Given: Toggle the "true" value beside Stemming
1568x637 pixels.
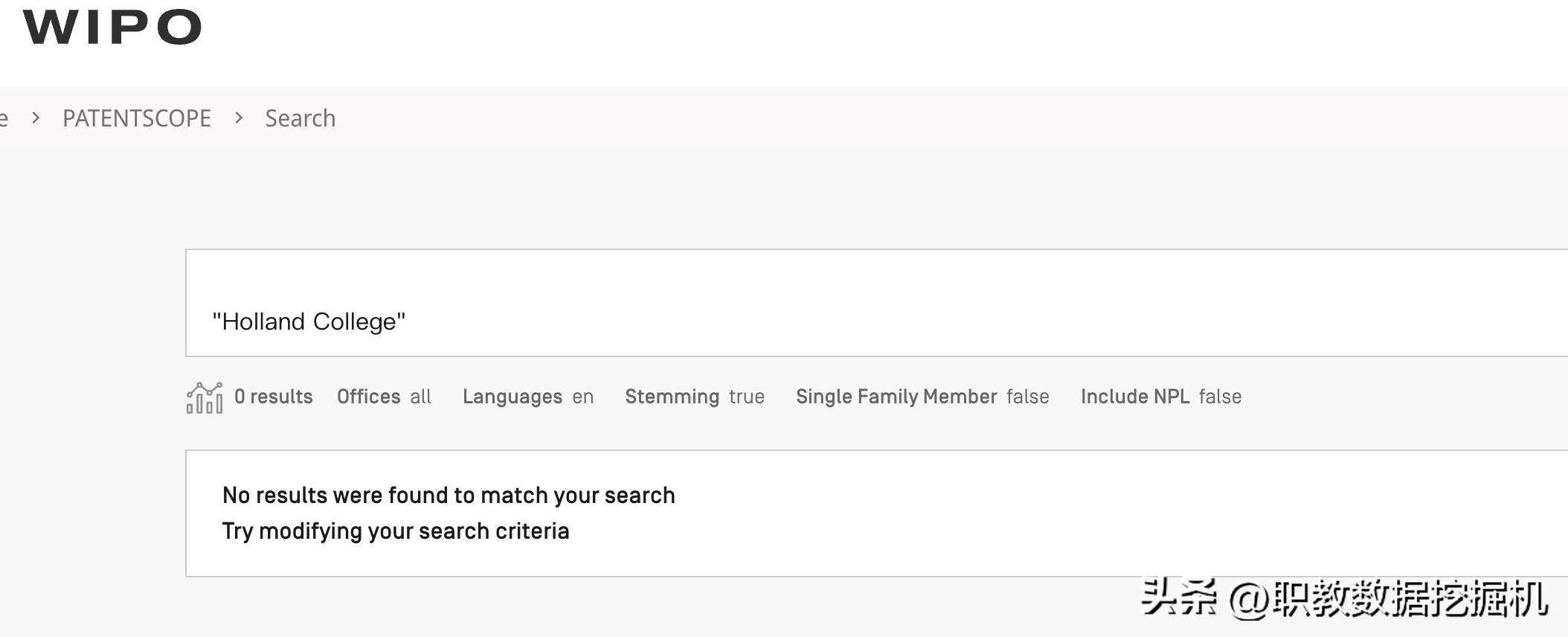Looking at the screenshot, I should pos(747,397).
